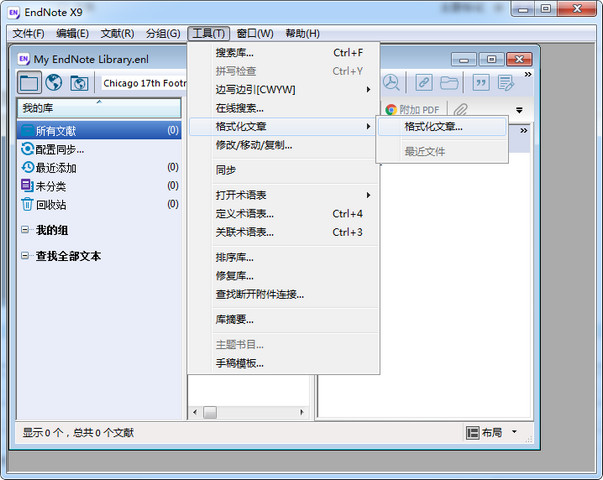Choose 同步 from the Tools menu
603x480 pixels.
(283, 170)
